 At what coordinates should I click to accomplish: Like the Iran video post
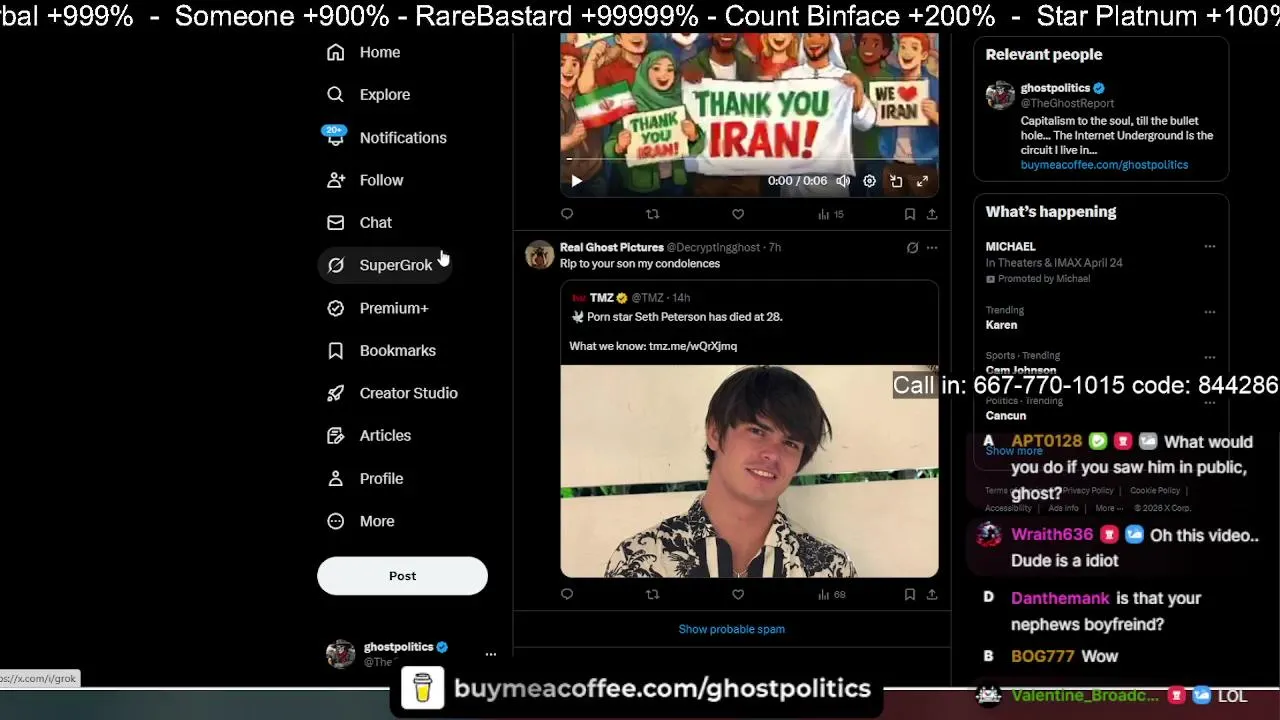738,214
